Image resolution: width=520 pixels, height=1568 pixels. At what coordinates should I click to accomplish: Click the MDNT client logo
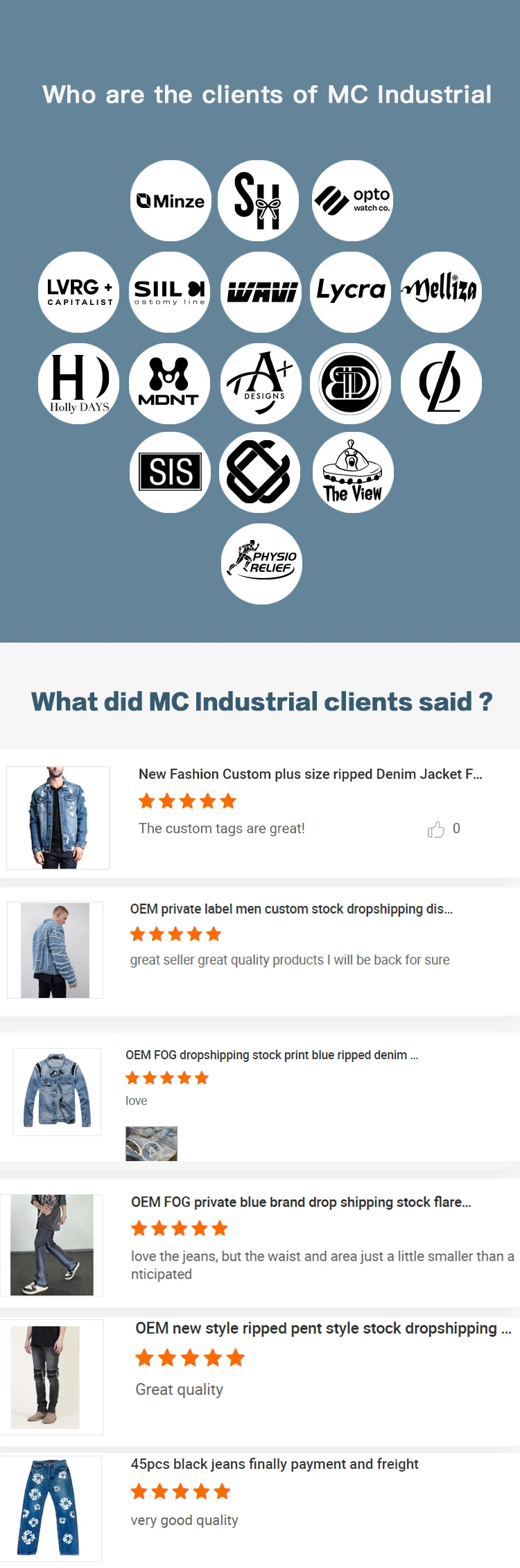(169, 384)
